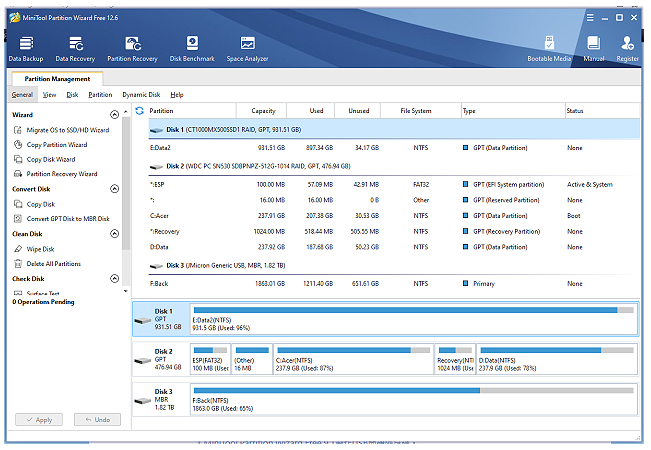This screenshot has width=651, height=450.
Task: Collapse the Wizard section
Action: (115, 114)
